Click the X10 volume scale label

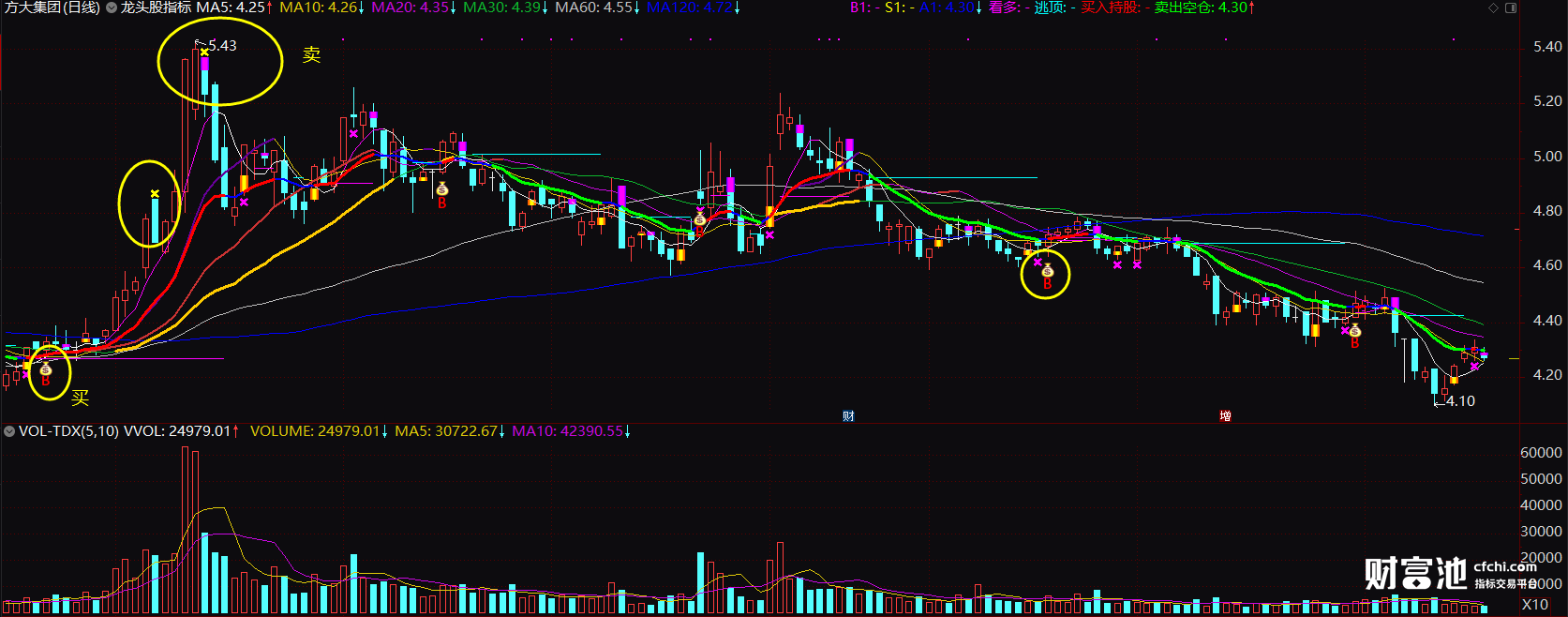(1534, 605)
